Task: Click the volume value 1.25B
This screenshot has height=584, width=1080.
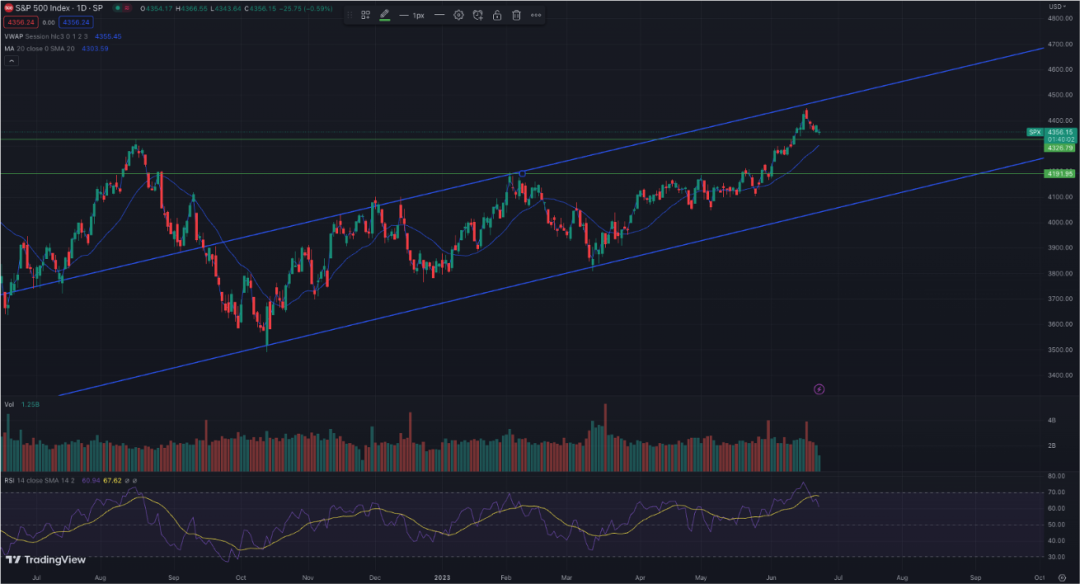Action: click(x=30, y=404)
